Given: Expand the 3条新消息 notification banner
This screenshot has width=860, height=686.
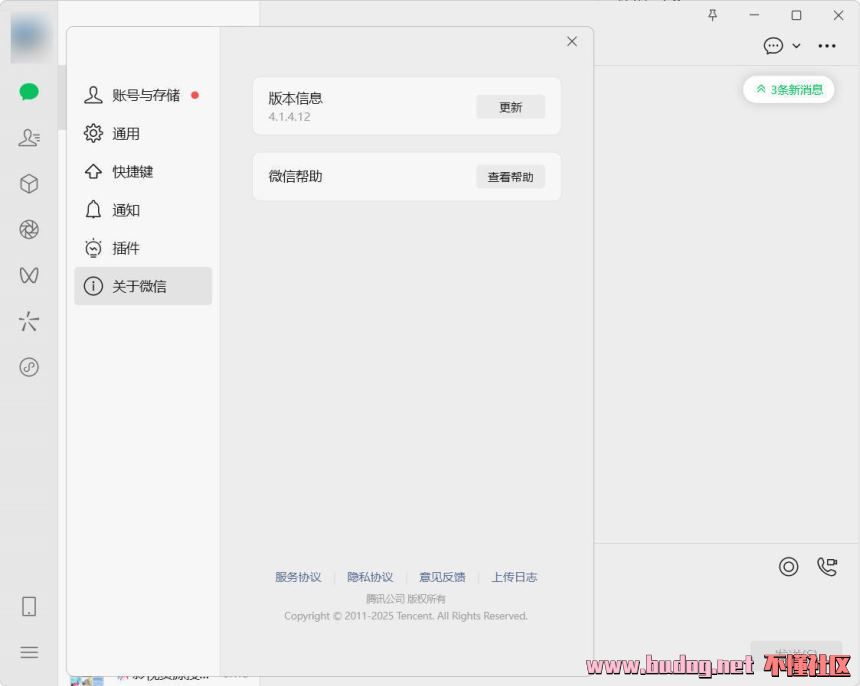Looking at the screenshot, I should tap(789, 89).
